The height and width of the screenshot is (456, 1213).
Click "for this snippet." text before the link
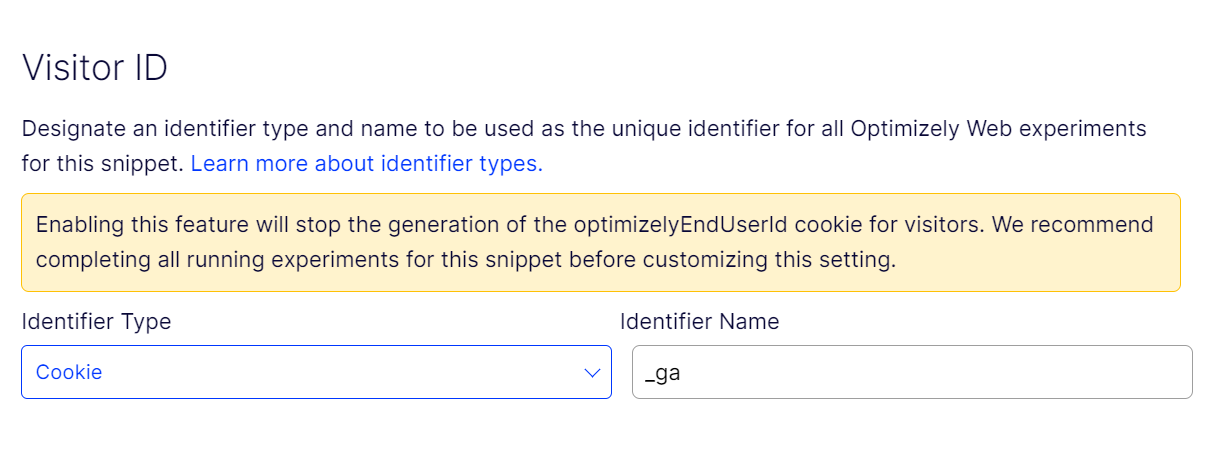102,163
